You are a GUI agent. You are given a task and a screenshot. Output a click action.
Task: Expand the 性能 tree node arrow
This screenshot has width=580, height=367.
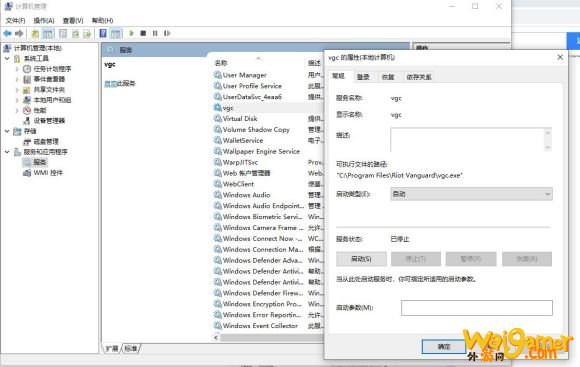(17, 110)
